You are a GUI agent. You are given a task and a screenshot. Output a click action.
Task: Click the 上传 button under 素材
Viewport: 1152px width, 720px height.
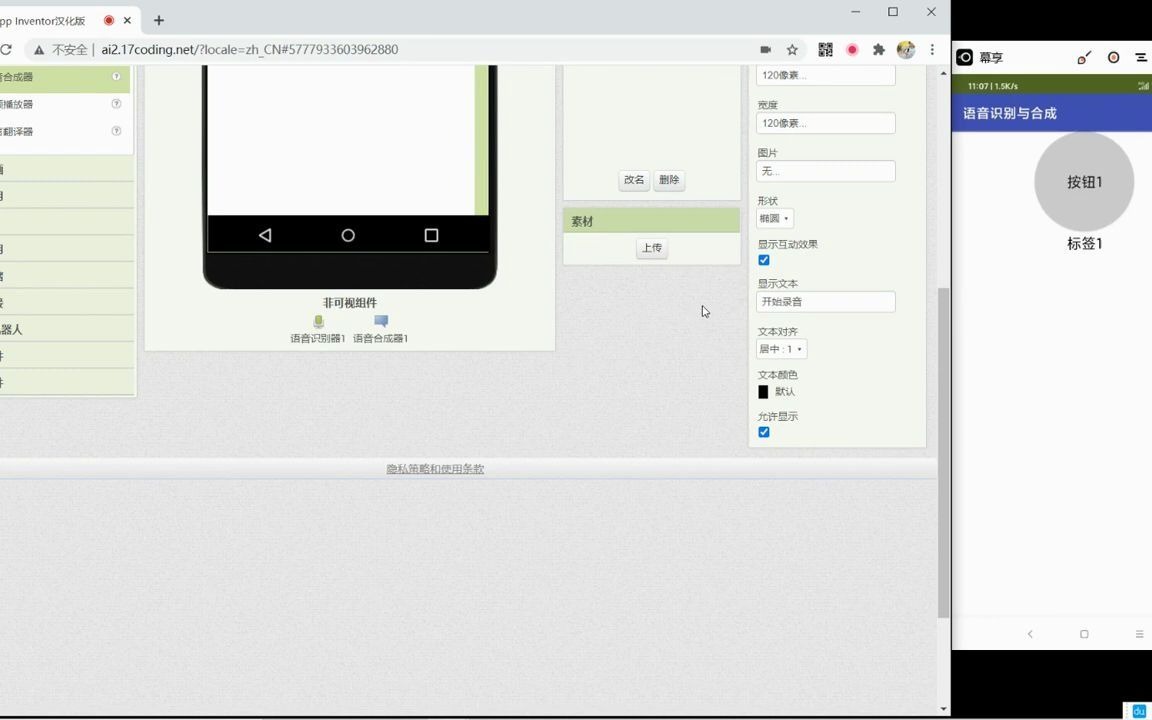coord(652,248)
